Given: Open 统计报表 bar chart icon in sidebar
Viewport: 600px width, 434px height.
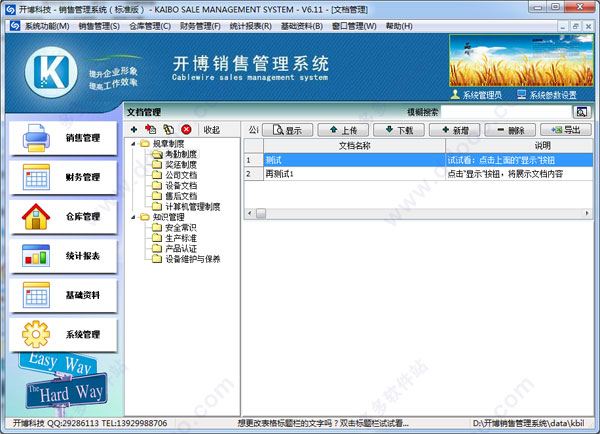Looking at the screenshot, I should click(36, 256).
